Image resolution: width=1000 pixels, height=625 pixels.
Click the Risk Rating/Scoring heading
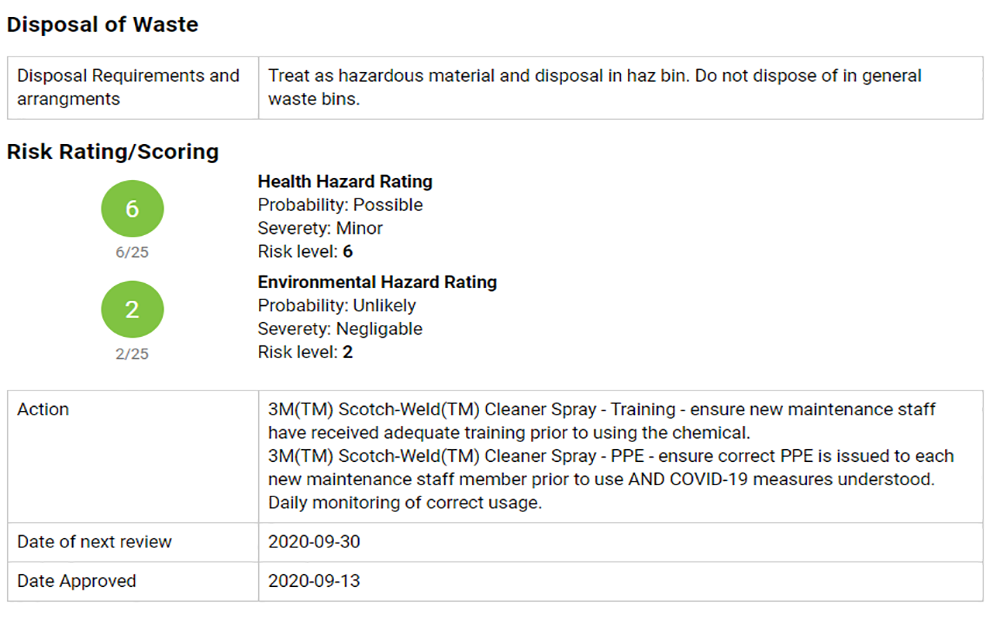point(113,152)
